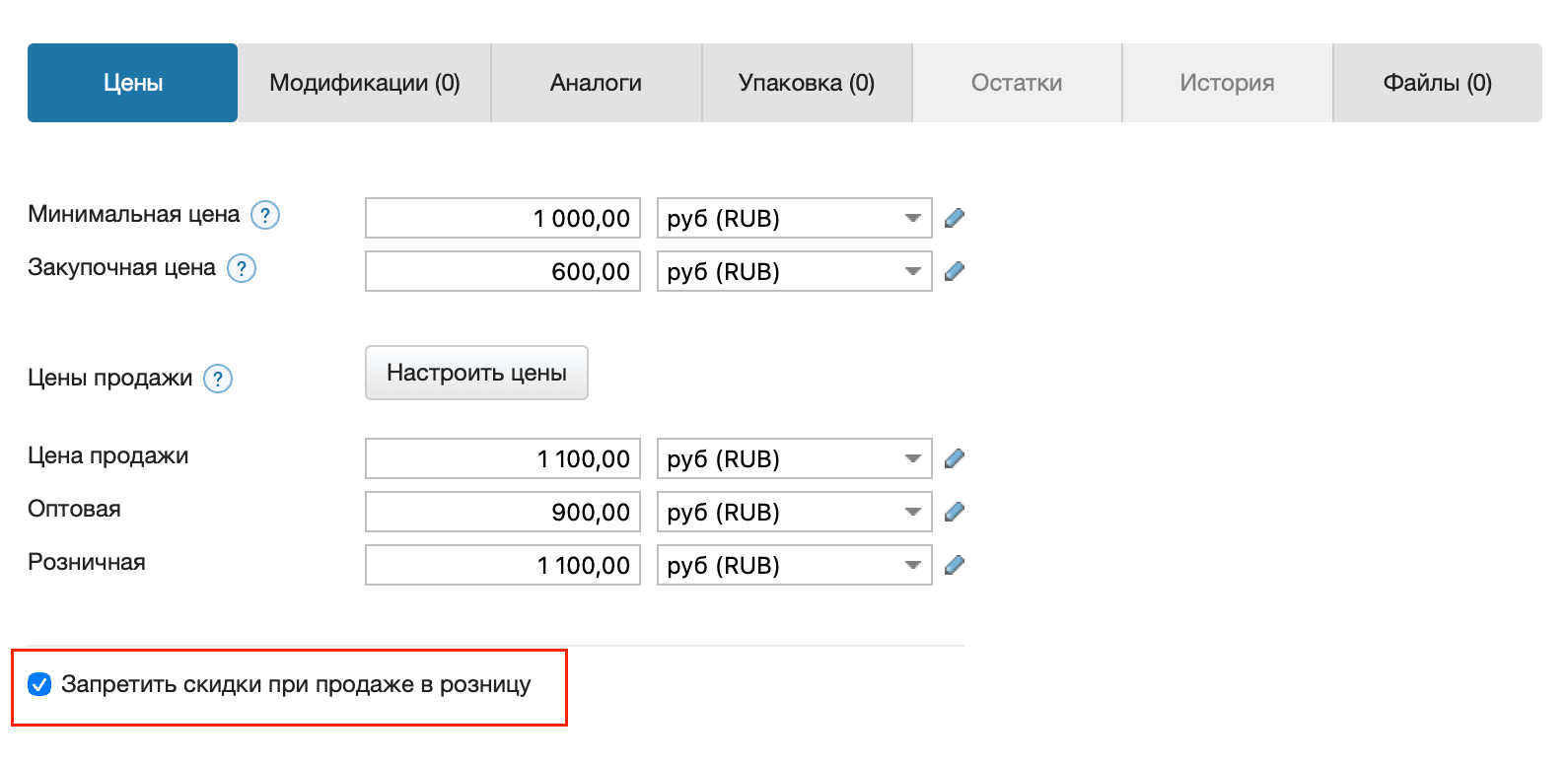
Task: Click pencil icon next to Минимальная цена
Action: 954,218
